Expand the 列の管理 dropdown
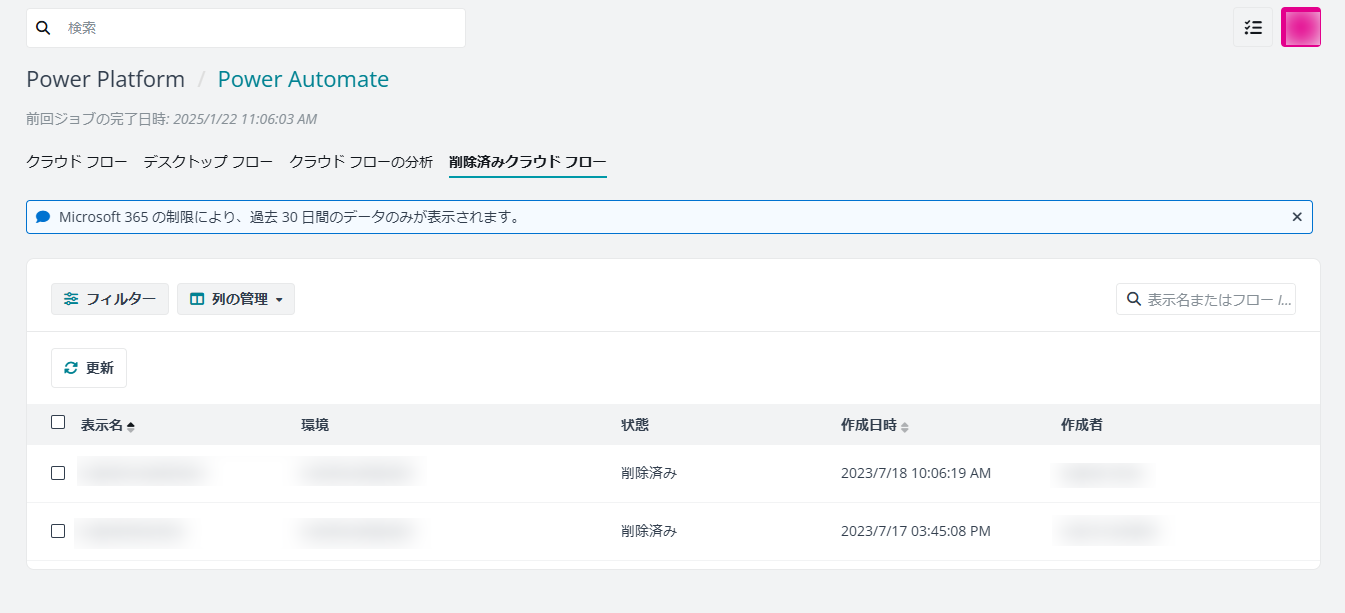Screen dimensions: 1345x613 click(x=236, y=299)
